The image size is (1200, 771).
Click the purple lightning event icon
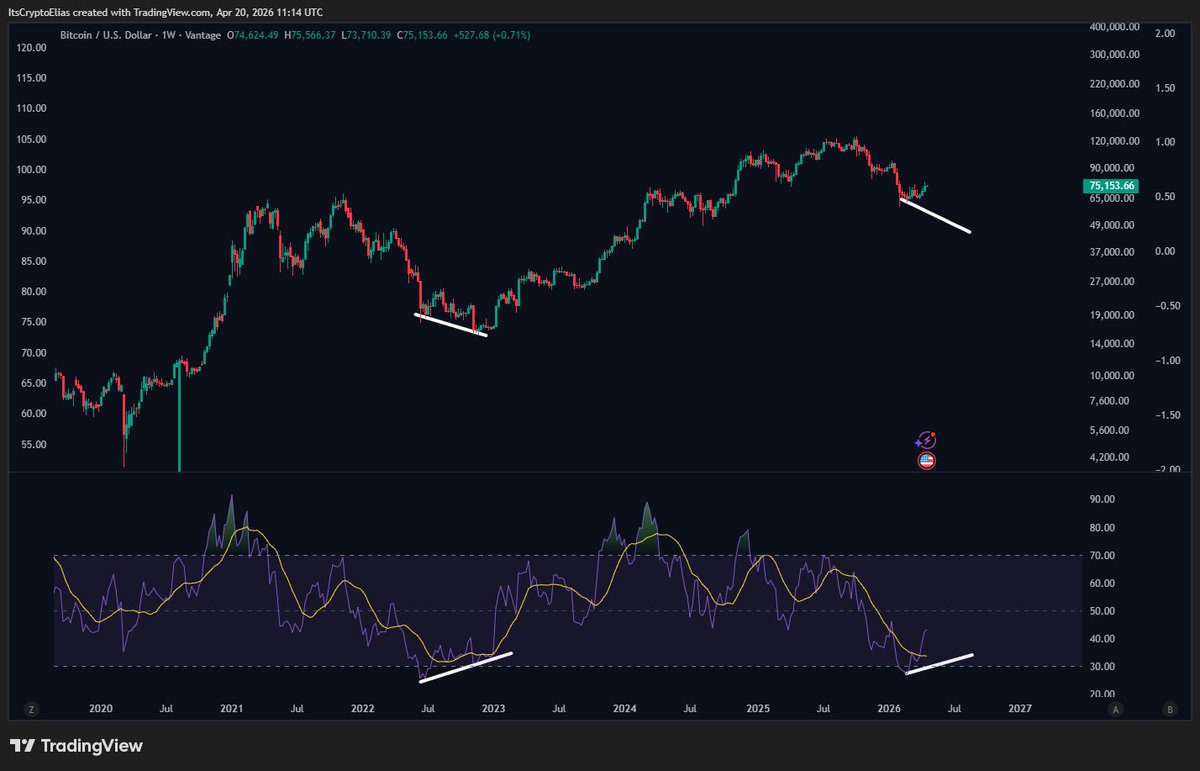(926, 440)
